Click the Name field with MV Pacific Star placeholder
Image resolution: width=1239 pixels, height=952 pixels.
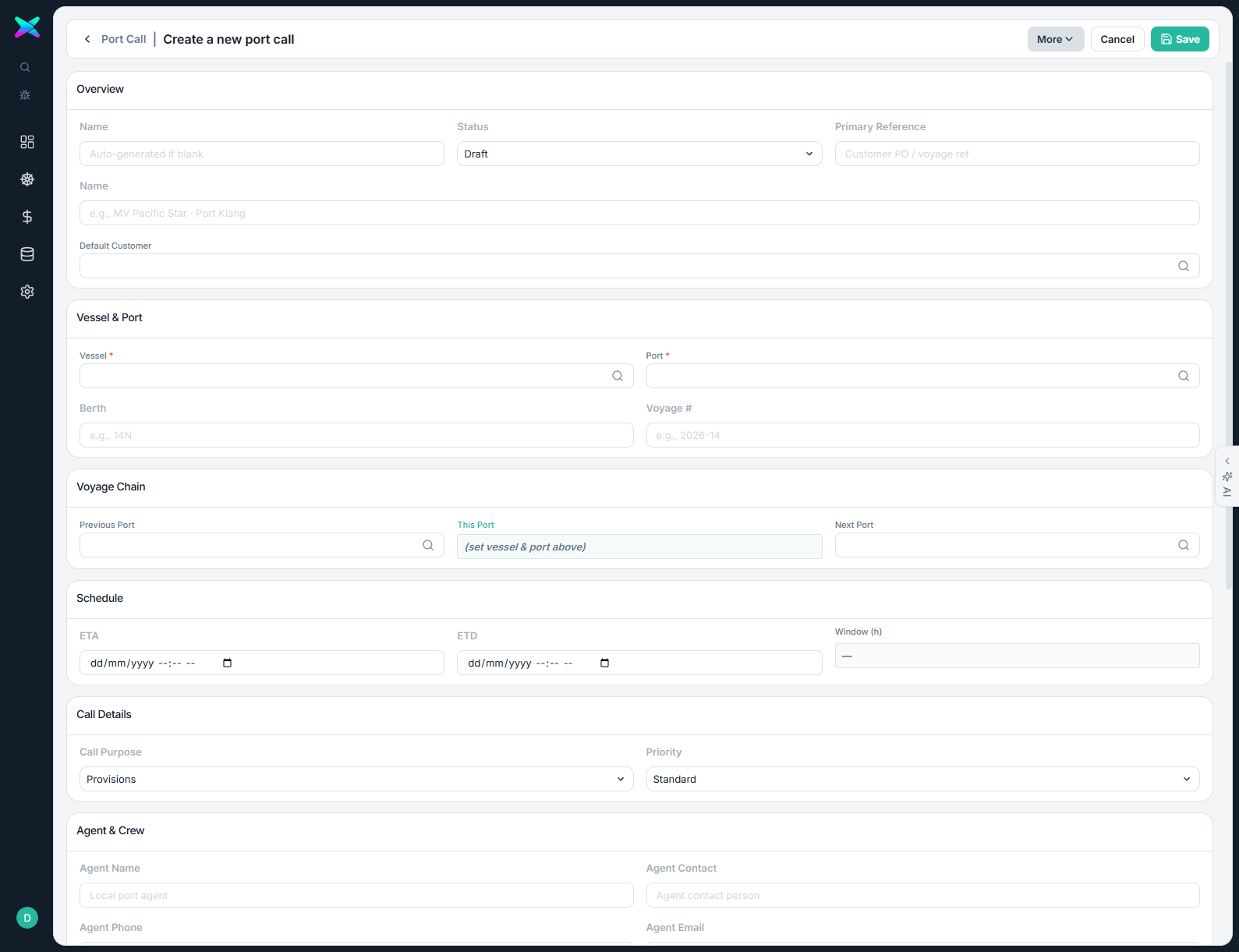click(639, 213)
